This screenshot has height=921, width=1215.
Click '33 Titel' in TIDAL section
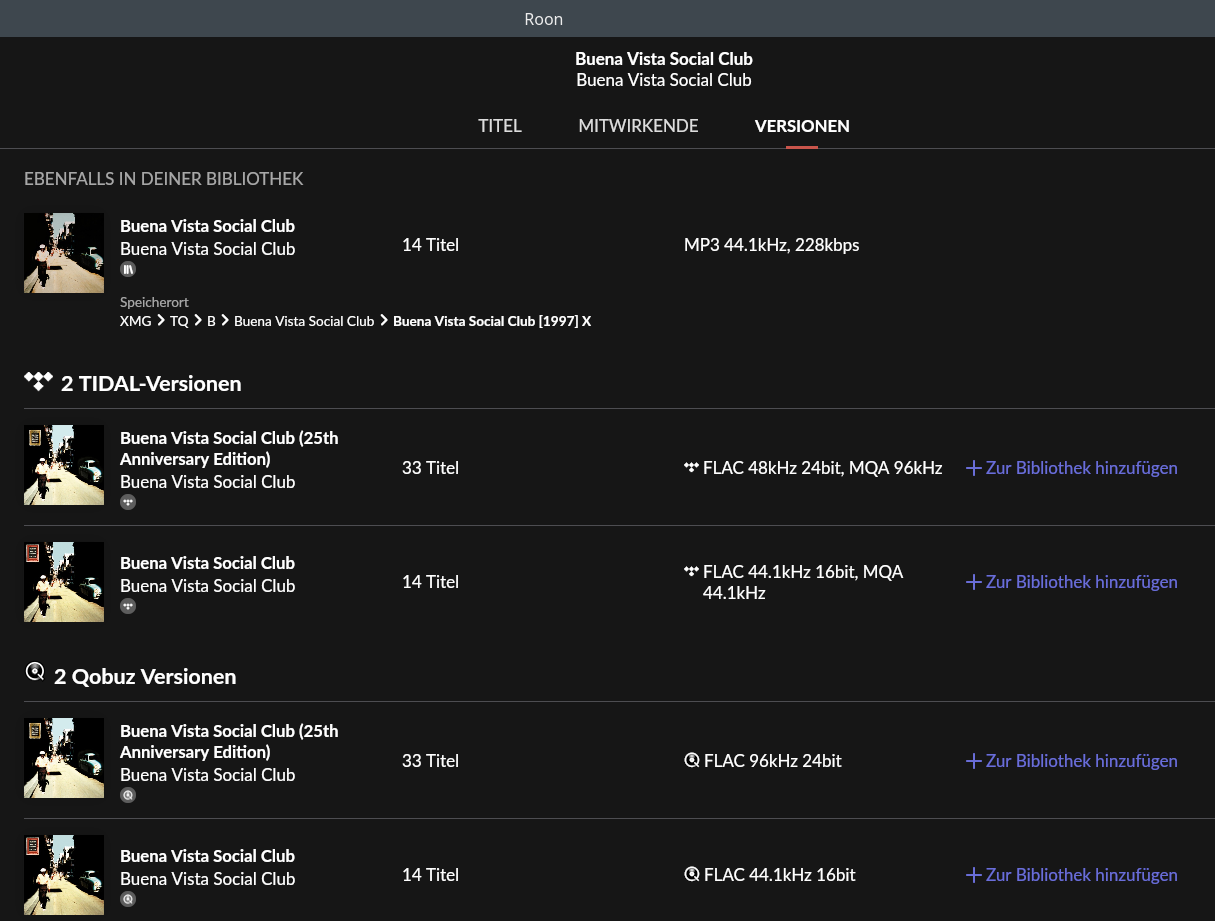coord(430,468)
